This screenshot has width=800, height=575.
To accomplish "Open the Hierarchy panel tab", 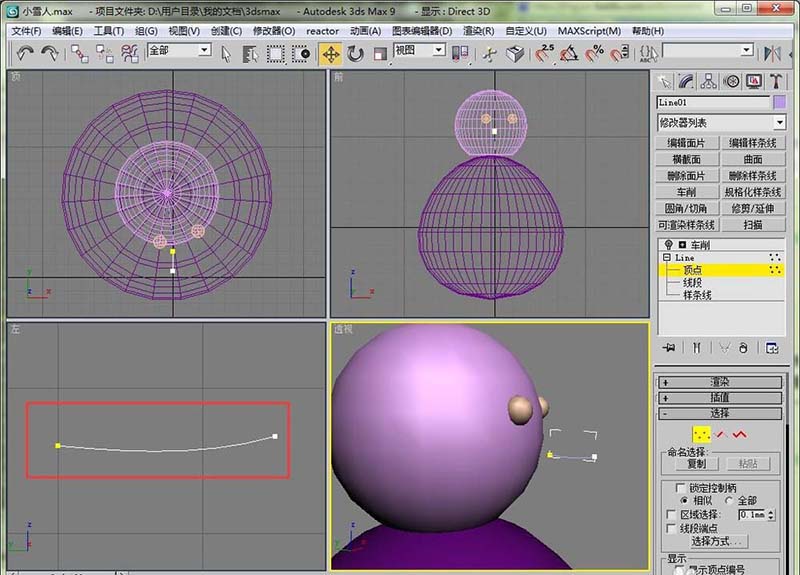I will (x=709, y=81).
